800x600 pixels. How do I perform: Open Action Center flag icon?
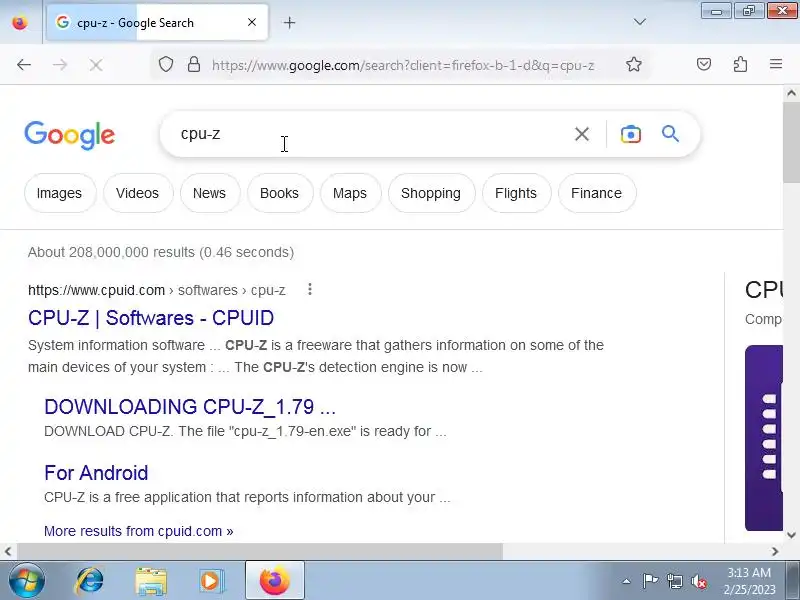[x=649, y=581]
